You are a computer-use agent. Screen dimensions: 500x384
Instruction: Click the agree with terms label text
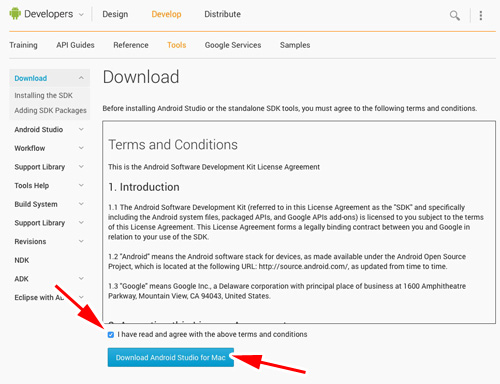coord(212,334)
